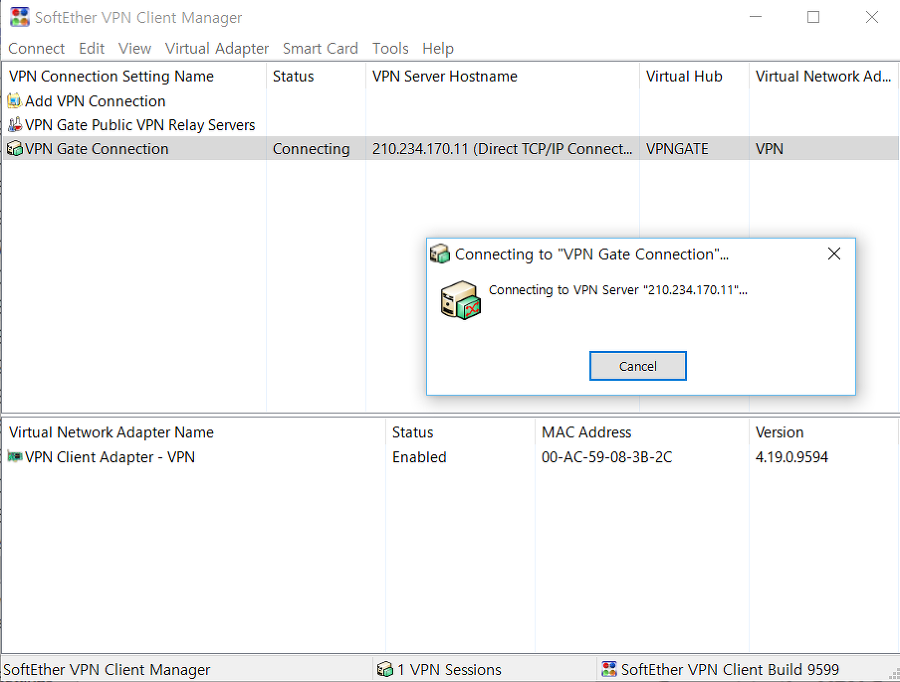Screen dimensions: 900x682
Task: Maximize the SoftEther VPN Client Manager window
Action: point(813,17)
